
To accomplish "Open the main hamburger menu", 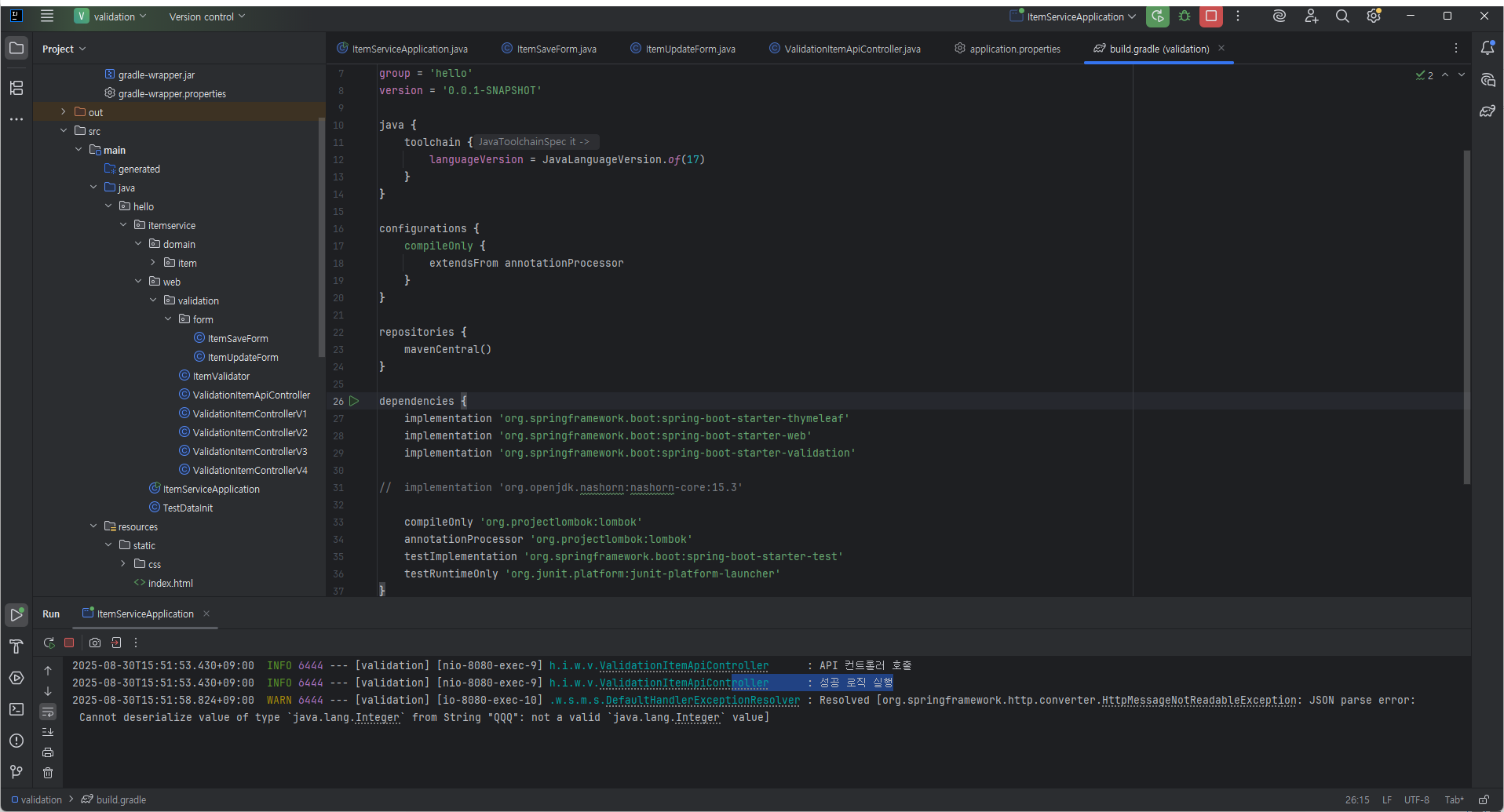I will pos(47,16).
